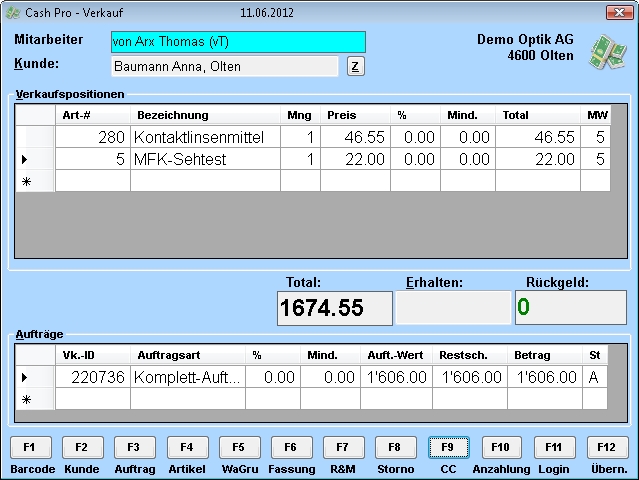Image resolution: width=639 pixels, height=480 pixels.
Task: Click empty Auftragsart cell in new order row
Action: click(x=188, y=399)
